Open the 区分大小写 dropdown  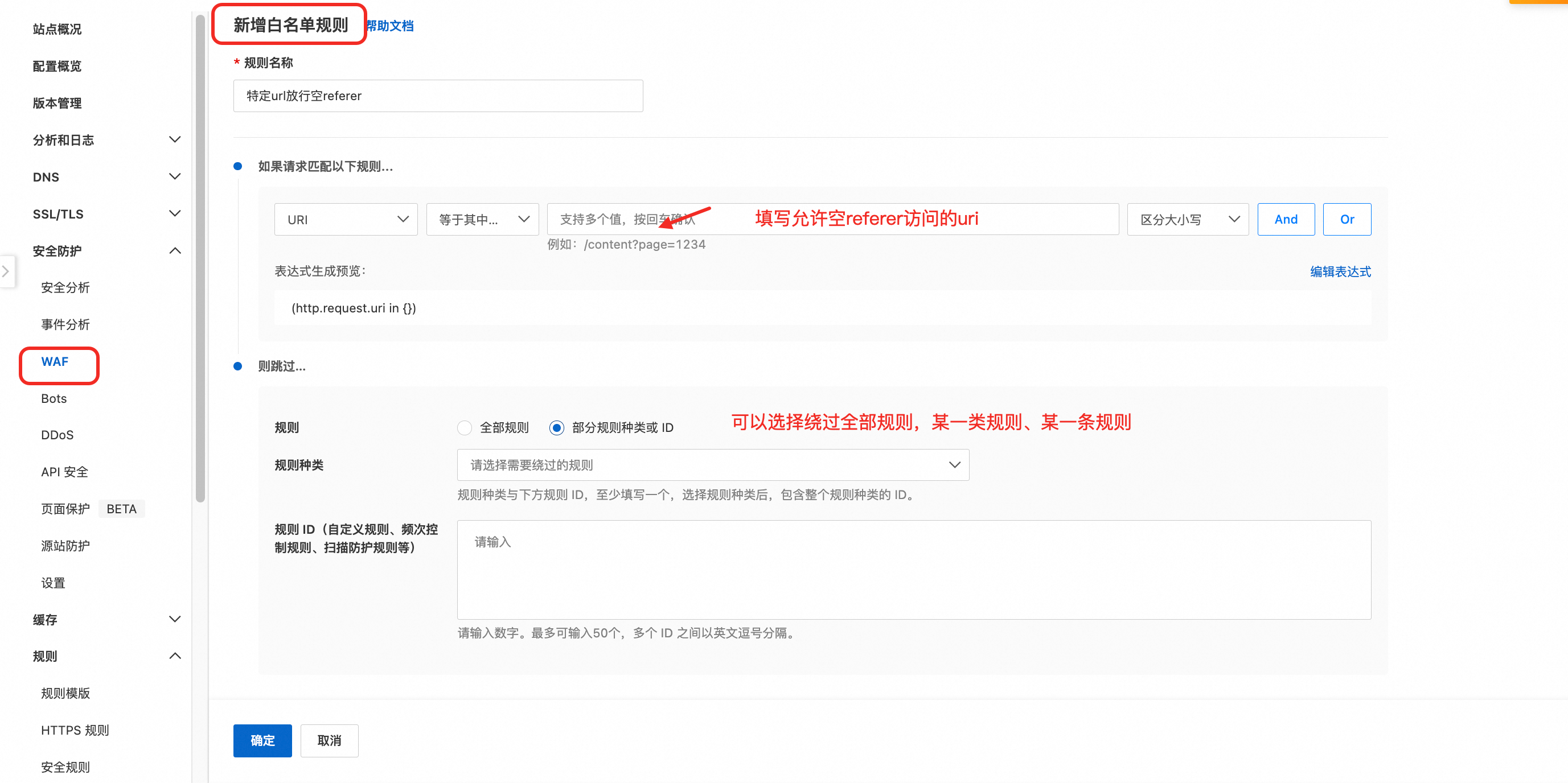(x=1187, y=220)
